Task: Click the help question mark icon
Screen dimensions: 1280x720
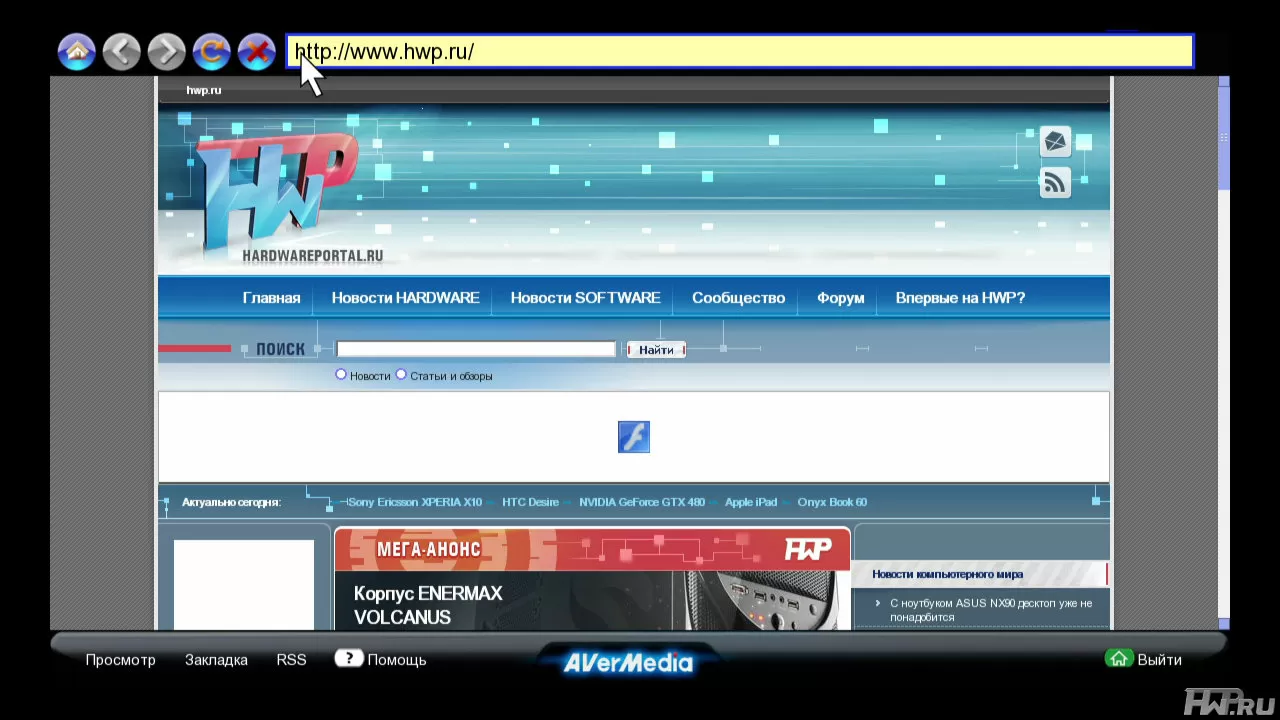Action: (x=348, y=658)
